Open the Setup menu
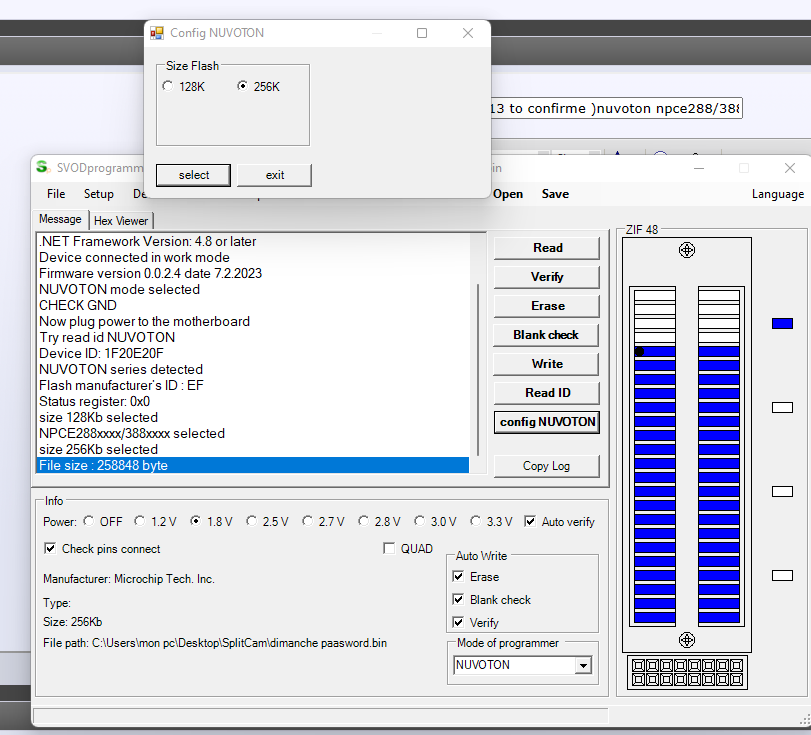 click(98, 194)
